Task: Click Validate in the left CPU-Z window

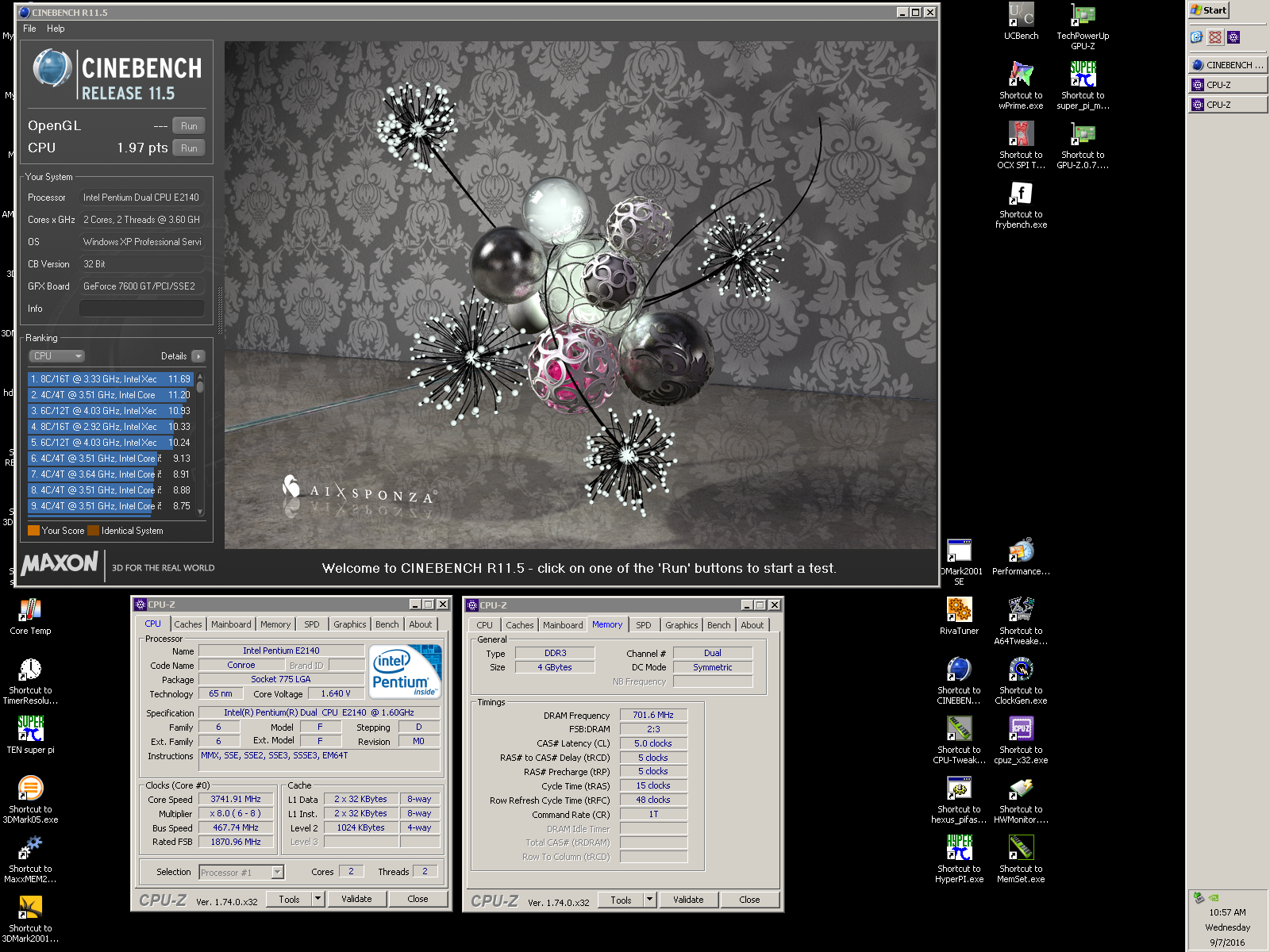Action: 356,899
